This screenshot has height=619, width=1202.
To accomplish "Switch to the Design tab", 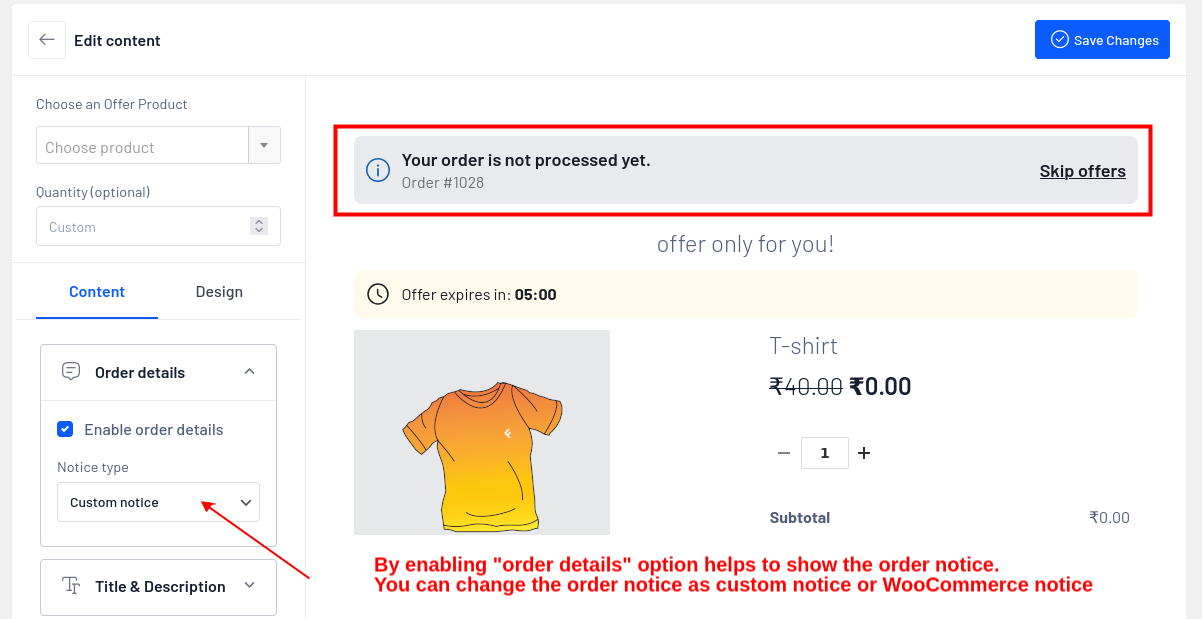I will coord(219,292).
